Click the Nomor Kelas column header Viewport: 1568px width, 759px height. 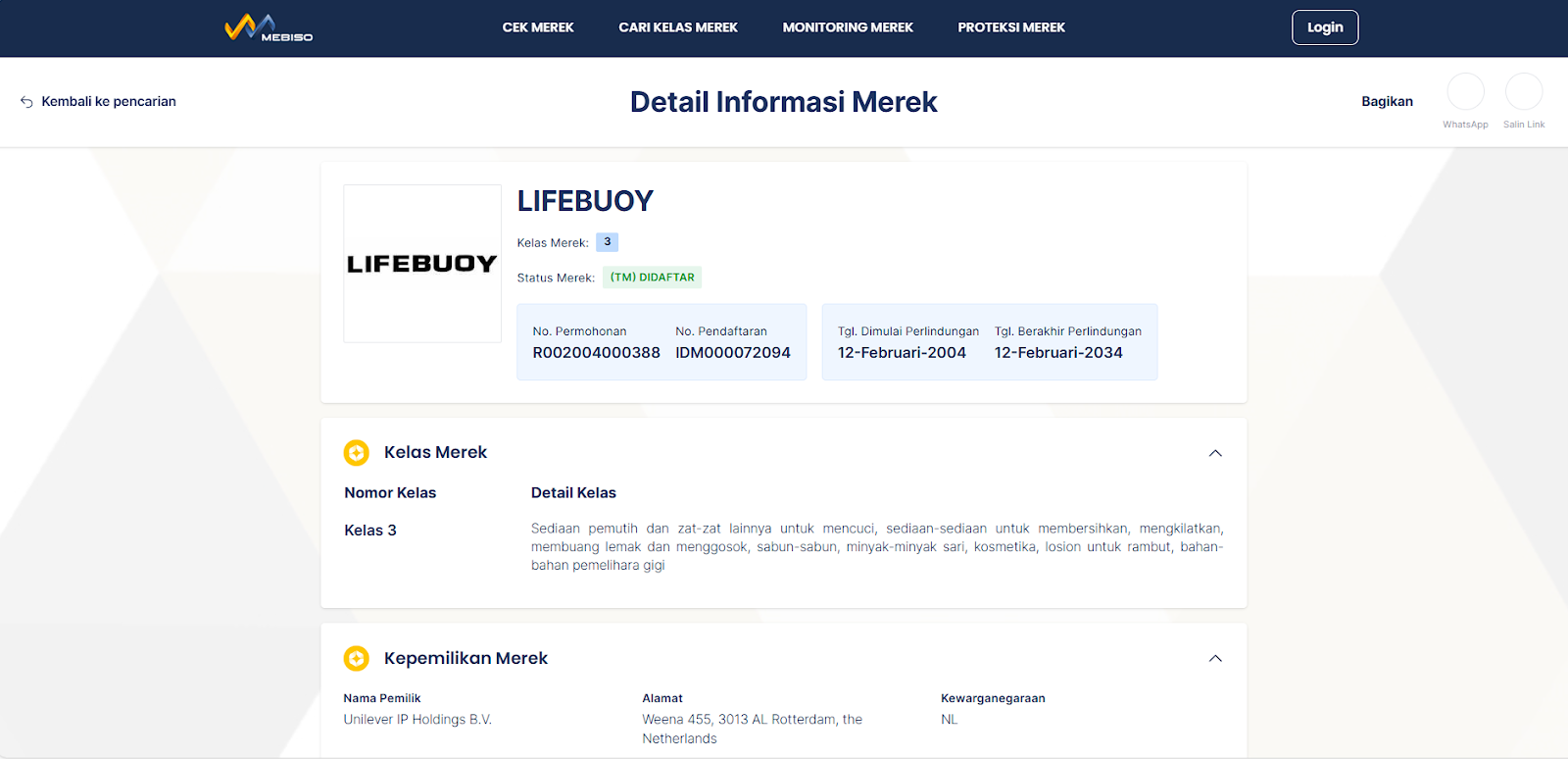tap(390, 493)
